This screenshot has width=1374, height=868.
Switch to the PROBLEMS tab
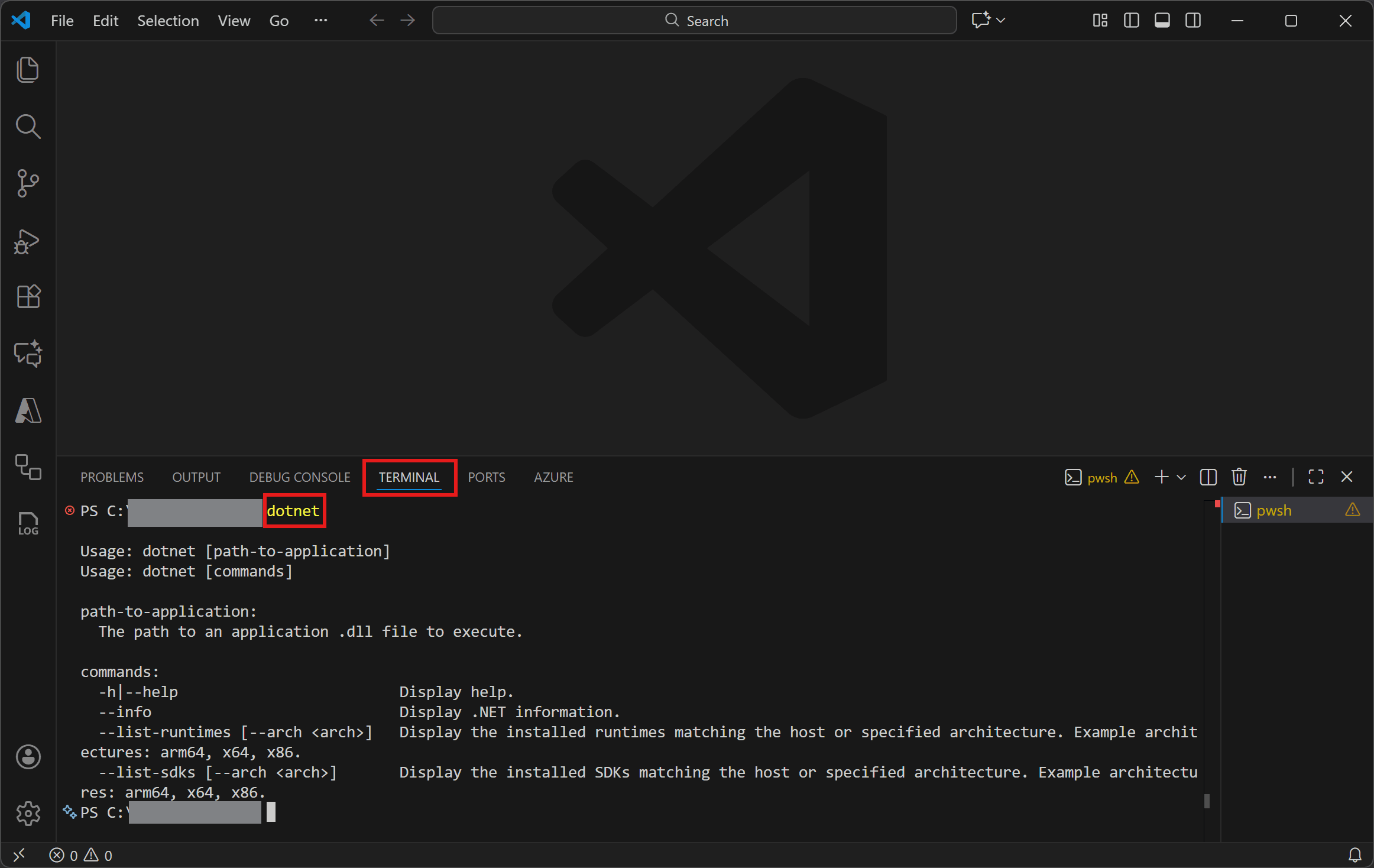[112, 477]
